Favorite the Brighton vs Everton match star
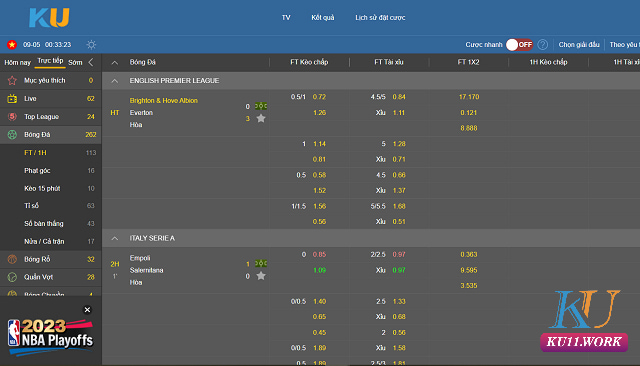The width and height of the screenshot is (640, 366). (x=261, y=118)
